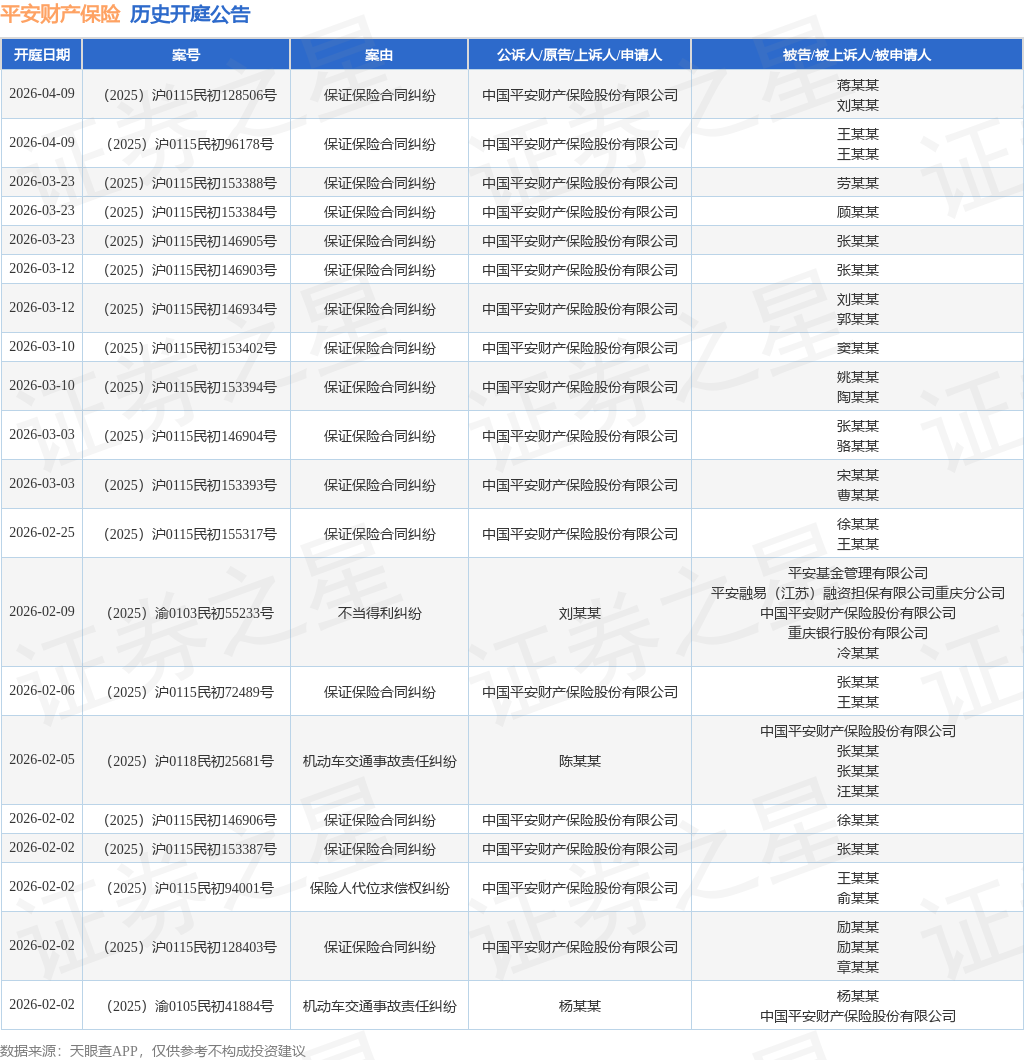
Task: Click defendant 中国平安财产保险股份有限公司 in the 陈某某 row
Action: click(x=858, y=731)
